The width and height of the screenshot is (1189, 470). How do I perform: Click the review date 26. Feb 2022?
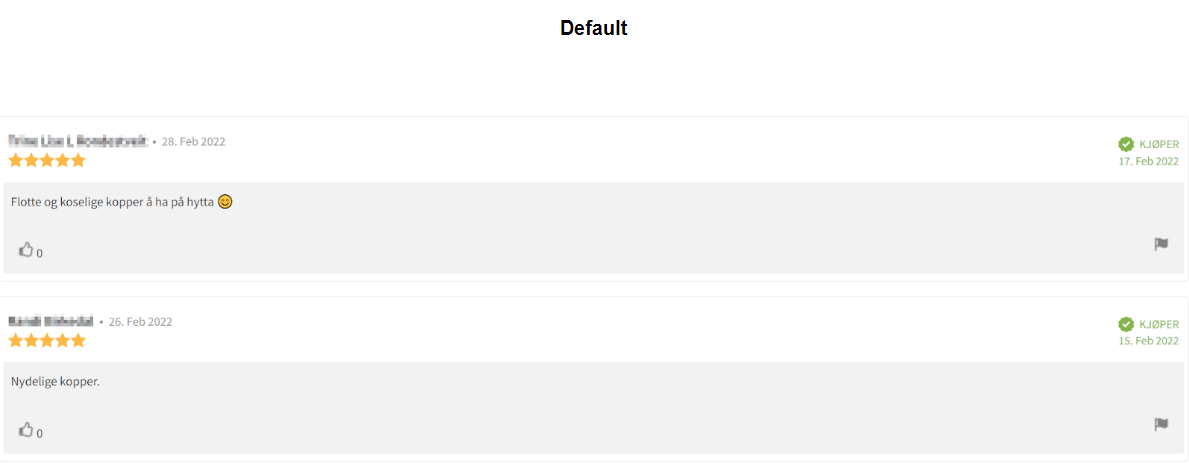[x=141, y=322]
